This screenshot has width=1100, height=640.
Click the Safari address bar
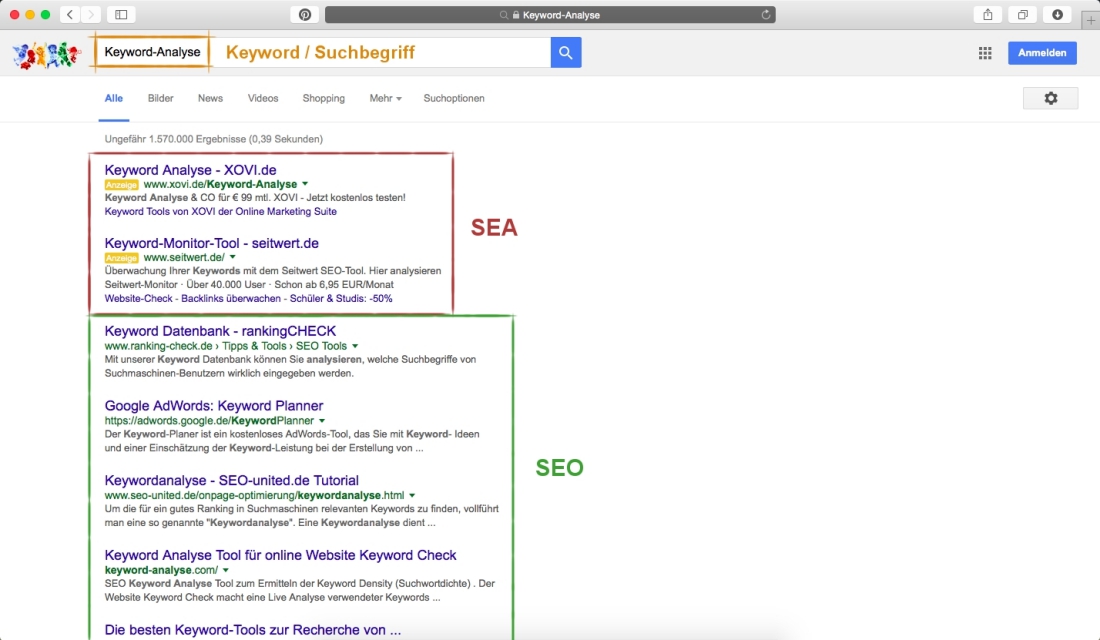tap(550, 14)
